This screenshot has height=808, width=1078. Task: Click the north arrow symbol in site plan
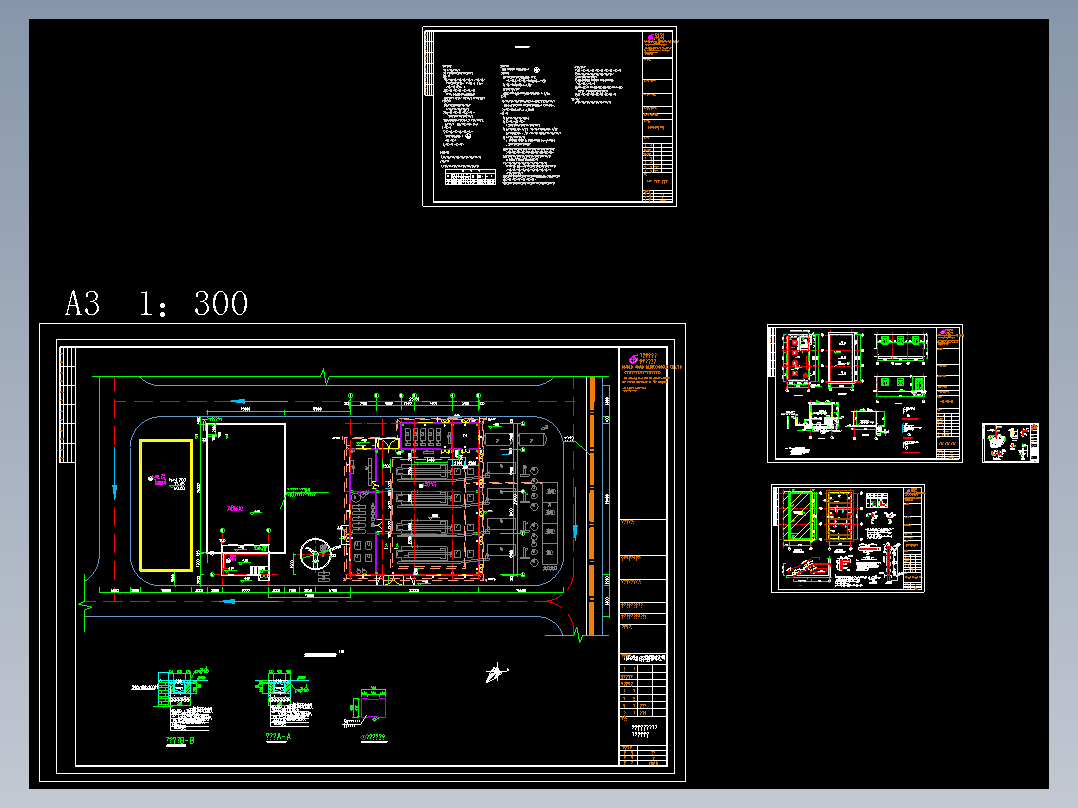click(x=496, y=673)
